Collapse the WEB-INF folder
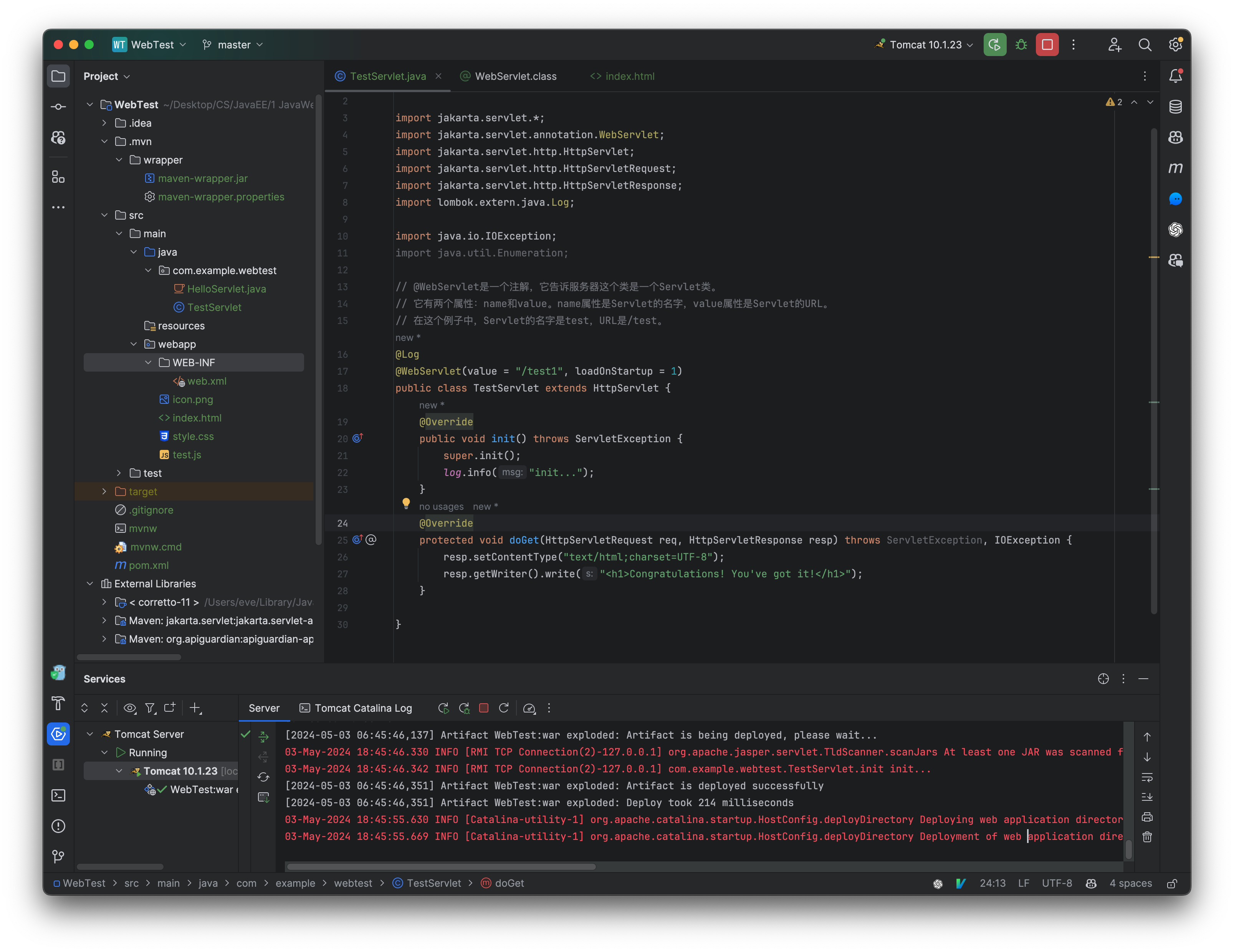The image size is (1234, 952). [x=149, y=362]
